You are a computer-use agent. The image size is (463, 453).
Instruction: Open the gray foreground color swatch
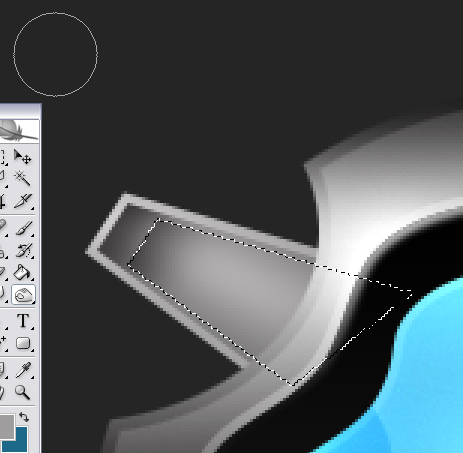(7, 426)
